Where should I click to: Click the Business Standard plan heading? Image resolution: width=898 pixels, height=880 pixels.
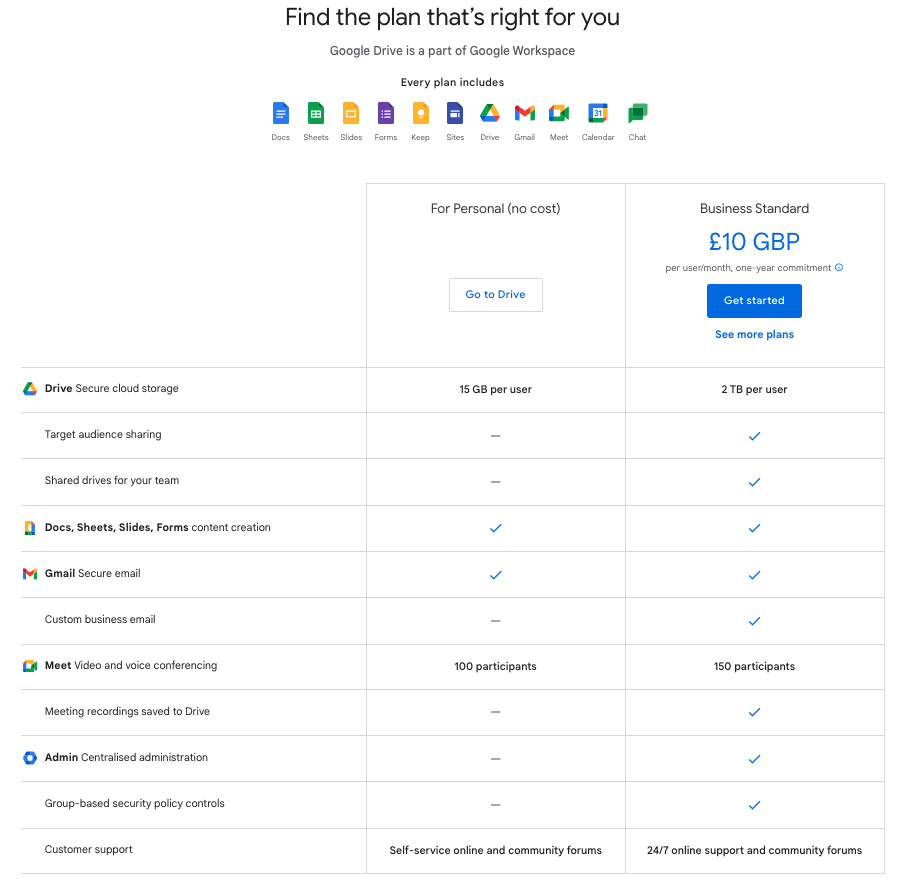(754, 208)
